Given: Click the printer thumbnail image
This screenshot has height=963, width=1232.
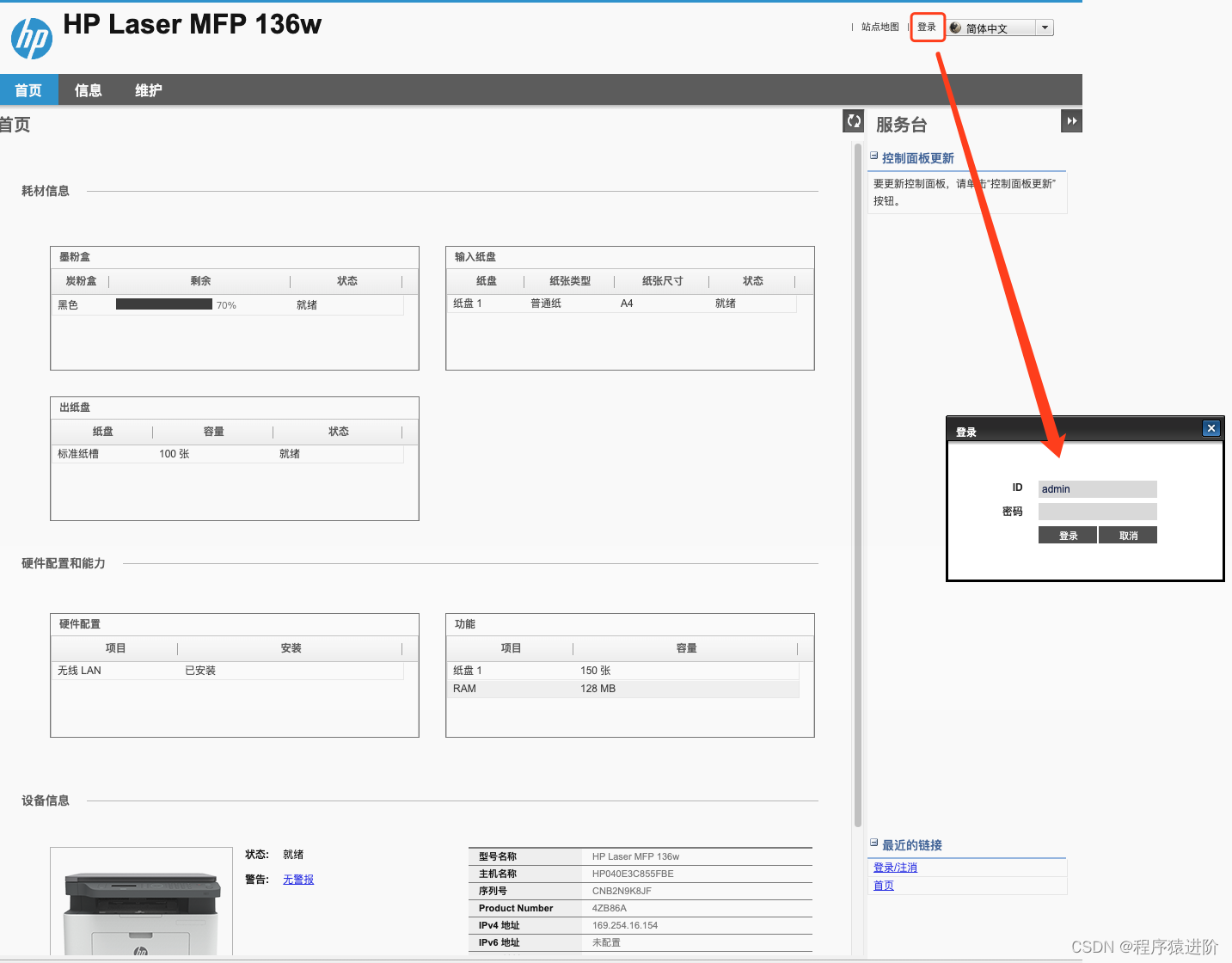Looking at the screenshot, I should tap(142, 903).
